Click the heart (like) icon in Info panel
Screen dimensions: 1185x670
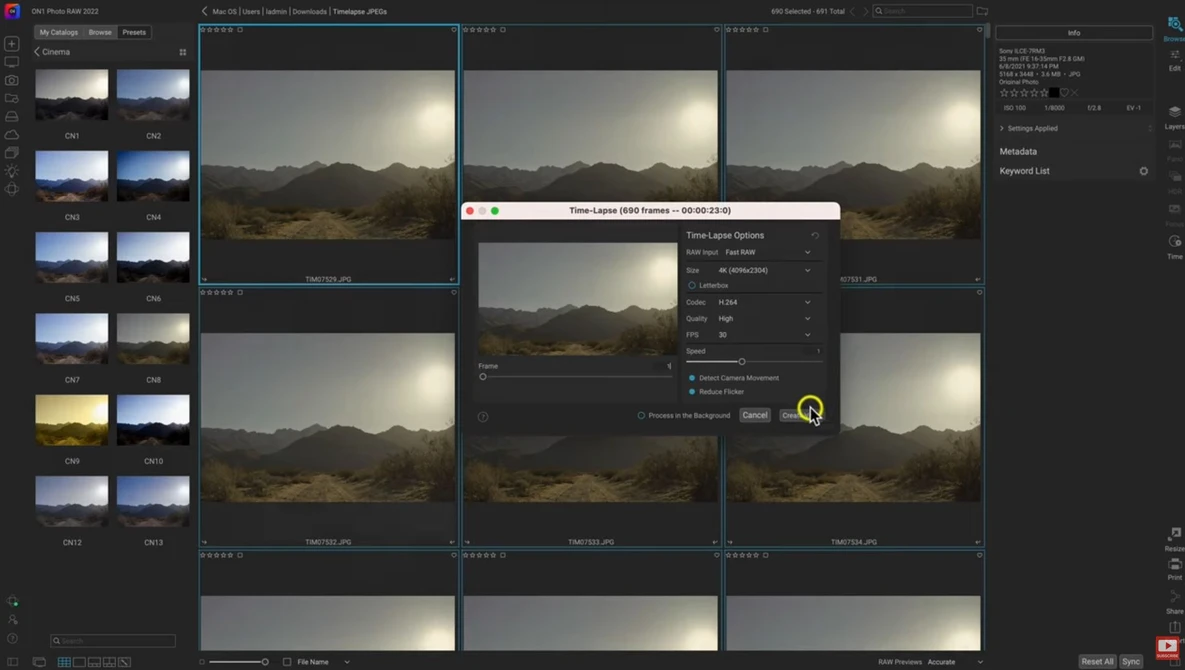coord(1064,93)
